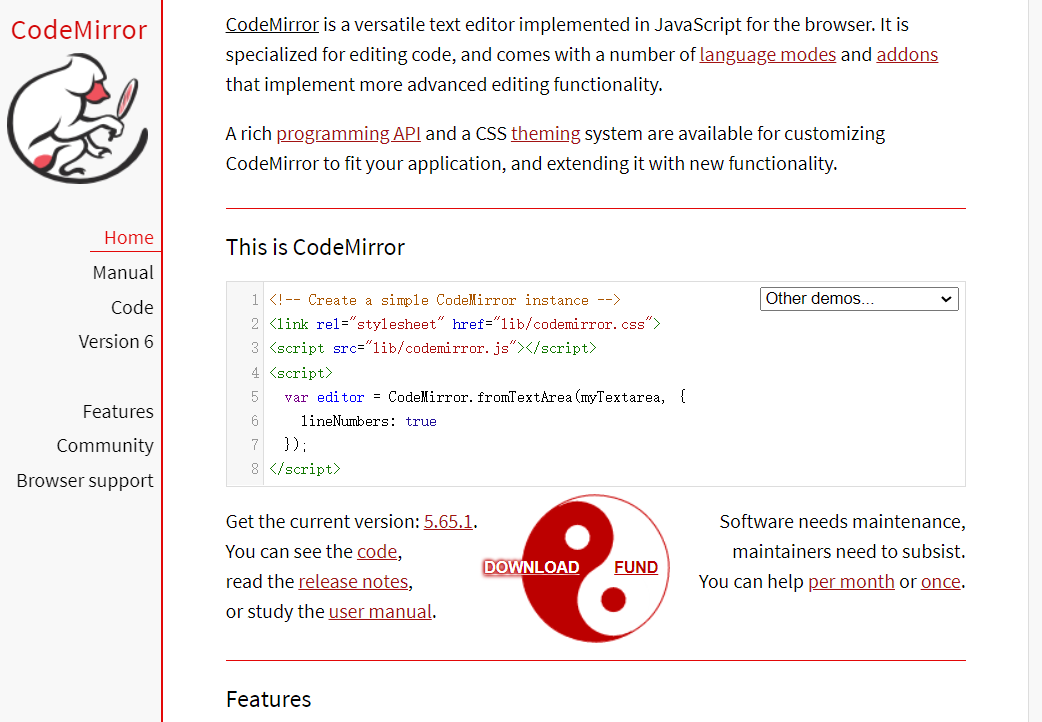Open the Community sidebar link
Screen dimensions: 1042x722
click(x=105, y=445)
